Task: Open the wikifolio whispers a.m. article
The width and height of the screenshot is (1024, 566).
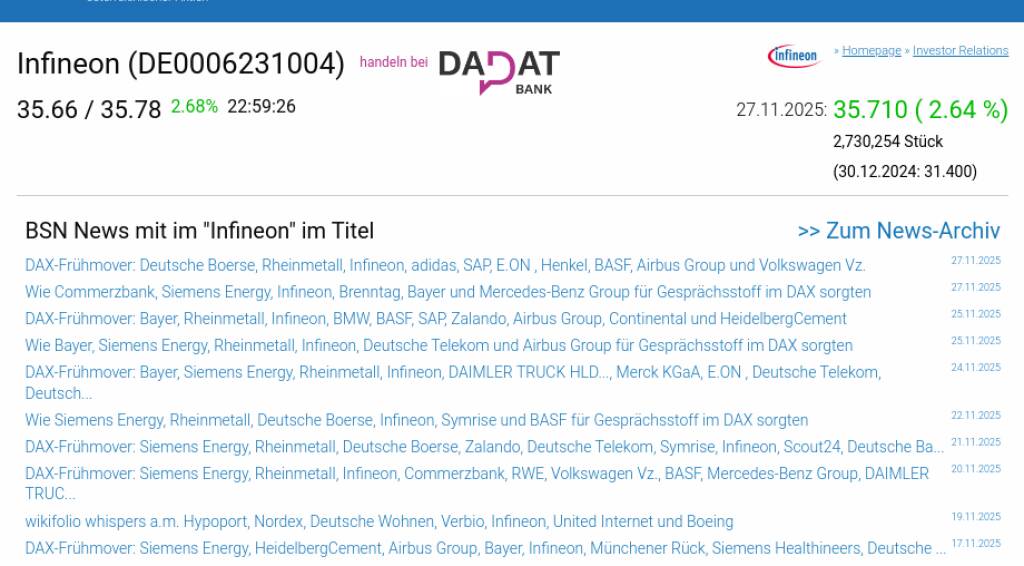Action: point(378,522)
